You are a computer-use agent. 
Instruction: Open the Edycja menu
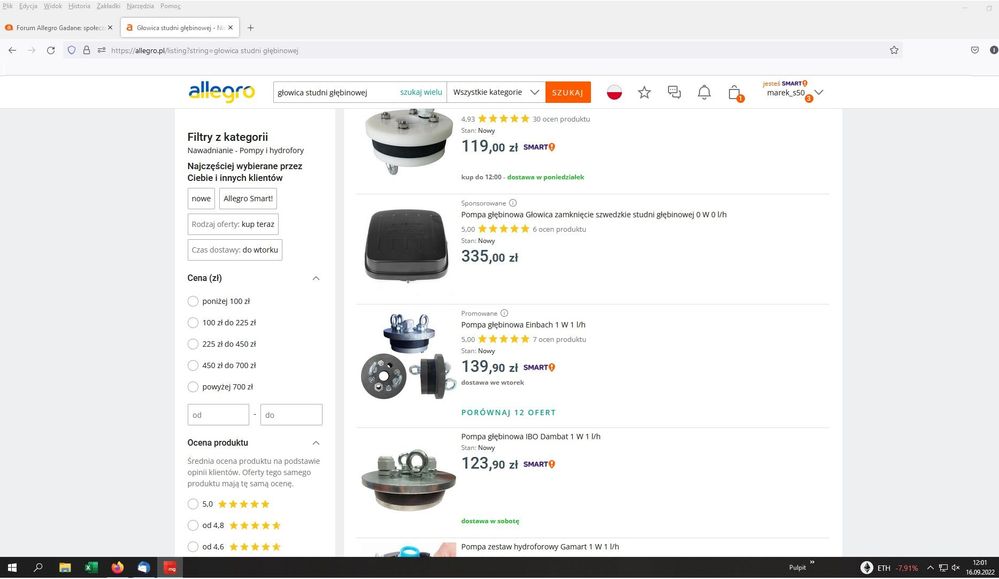point(28,6)
